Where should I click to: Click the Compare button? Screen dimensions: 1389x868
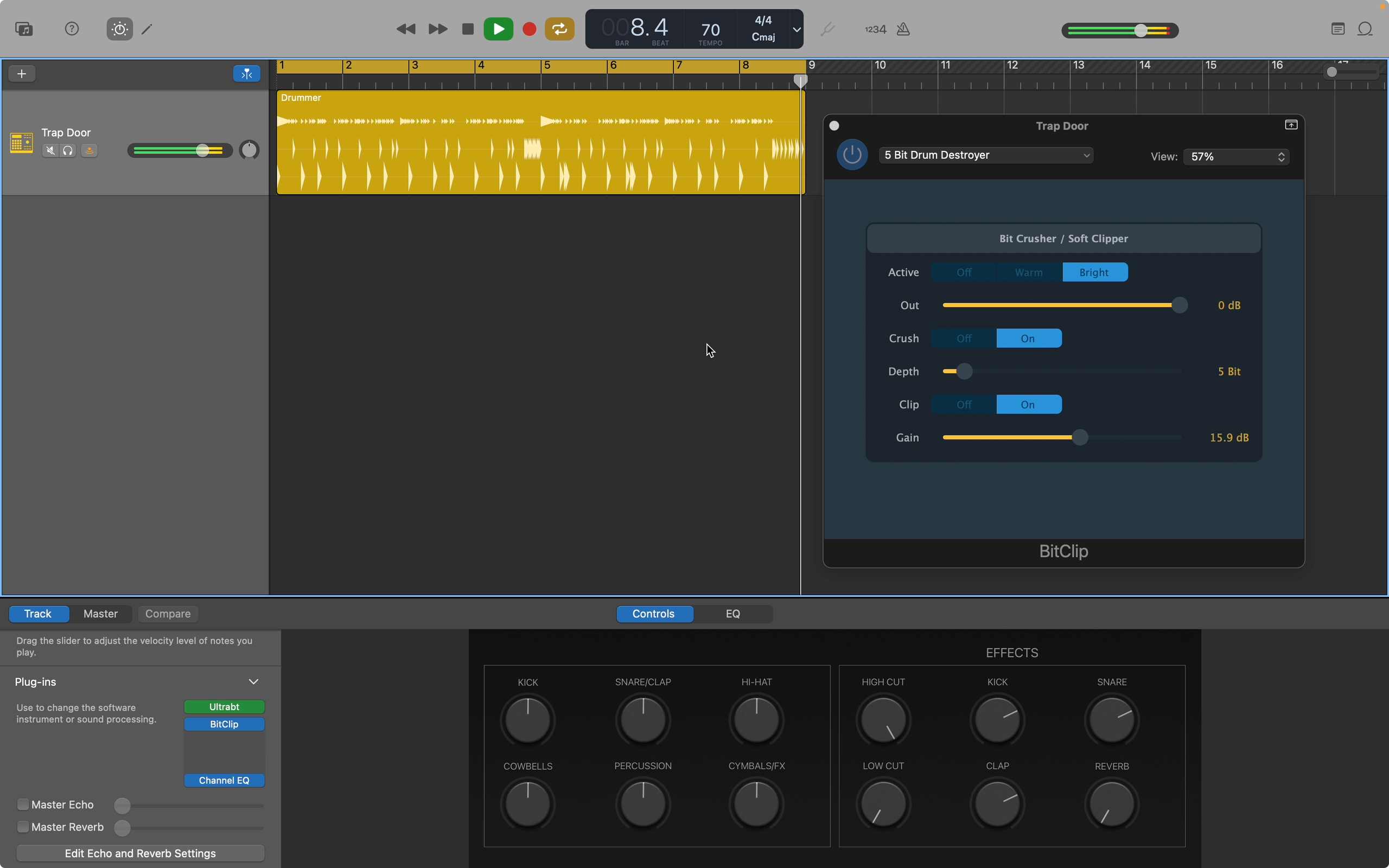168,614
